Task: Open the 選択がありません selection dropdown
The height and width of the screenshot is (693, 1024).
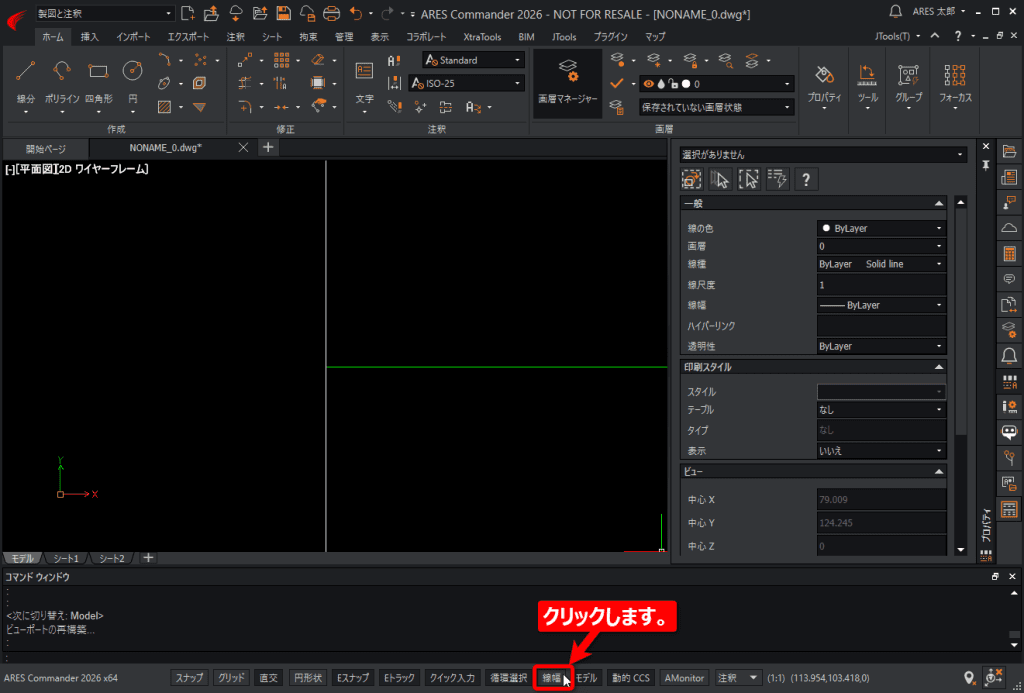Action: coord(823,155)
